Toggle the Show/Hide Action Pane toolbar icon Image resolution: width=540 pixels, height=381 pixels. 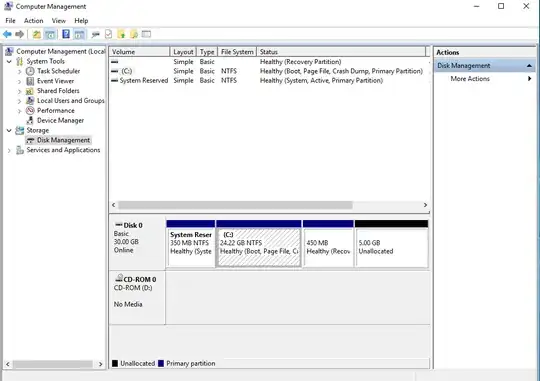[x=79, y=34]
